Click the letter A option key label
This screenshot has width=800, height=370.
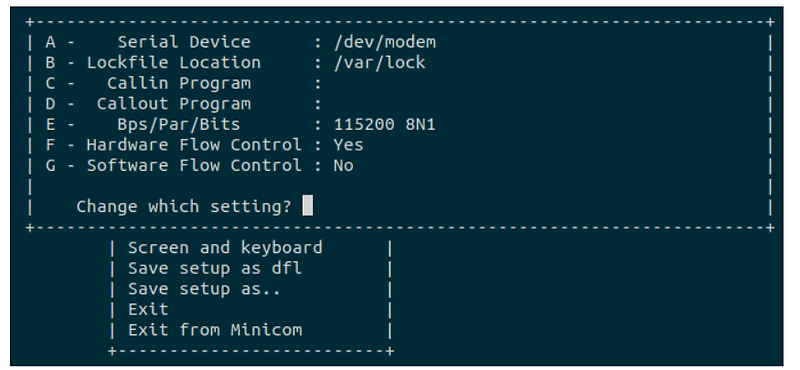(50, 42)
